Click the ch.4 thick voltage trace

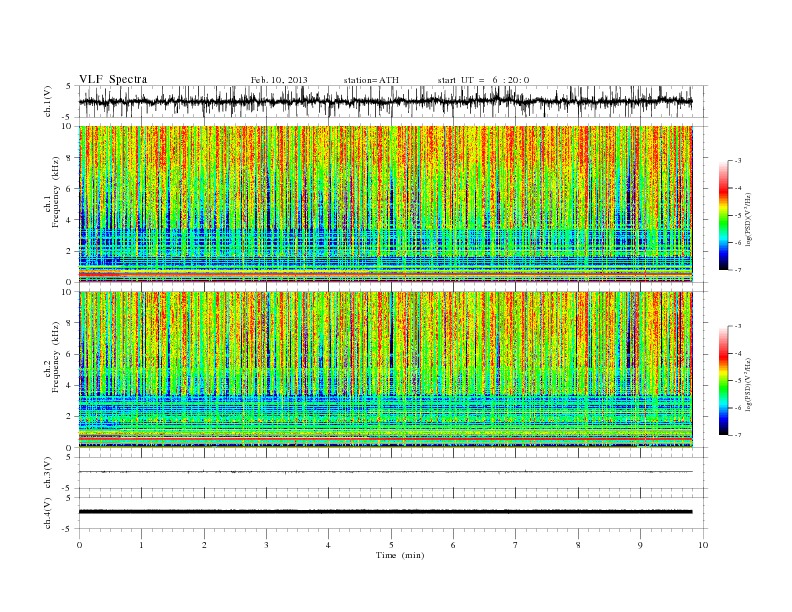click(x=385, y=512)
